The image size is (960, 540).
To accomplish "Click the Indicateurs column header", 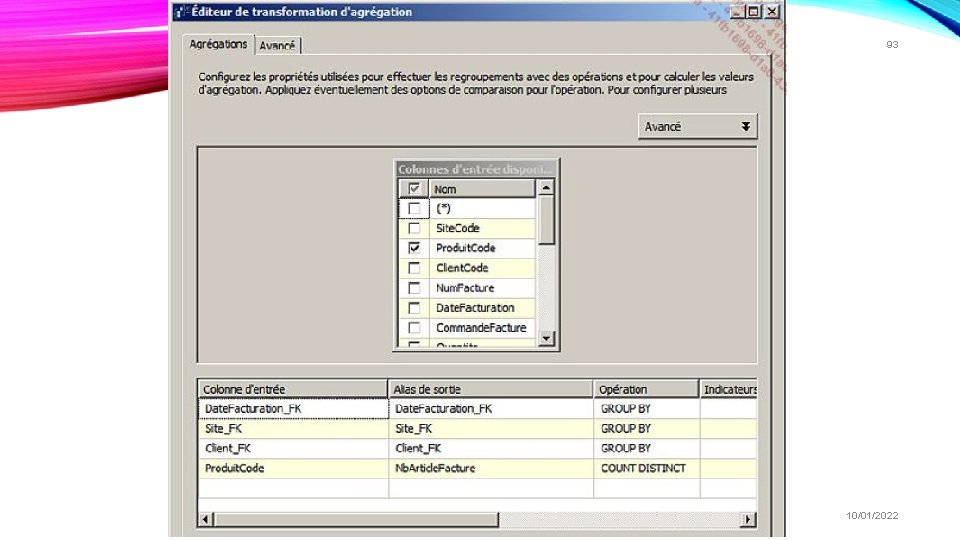I will point(729,389).
